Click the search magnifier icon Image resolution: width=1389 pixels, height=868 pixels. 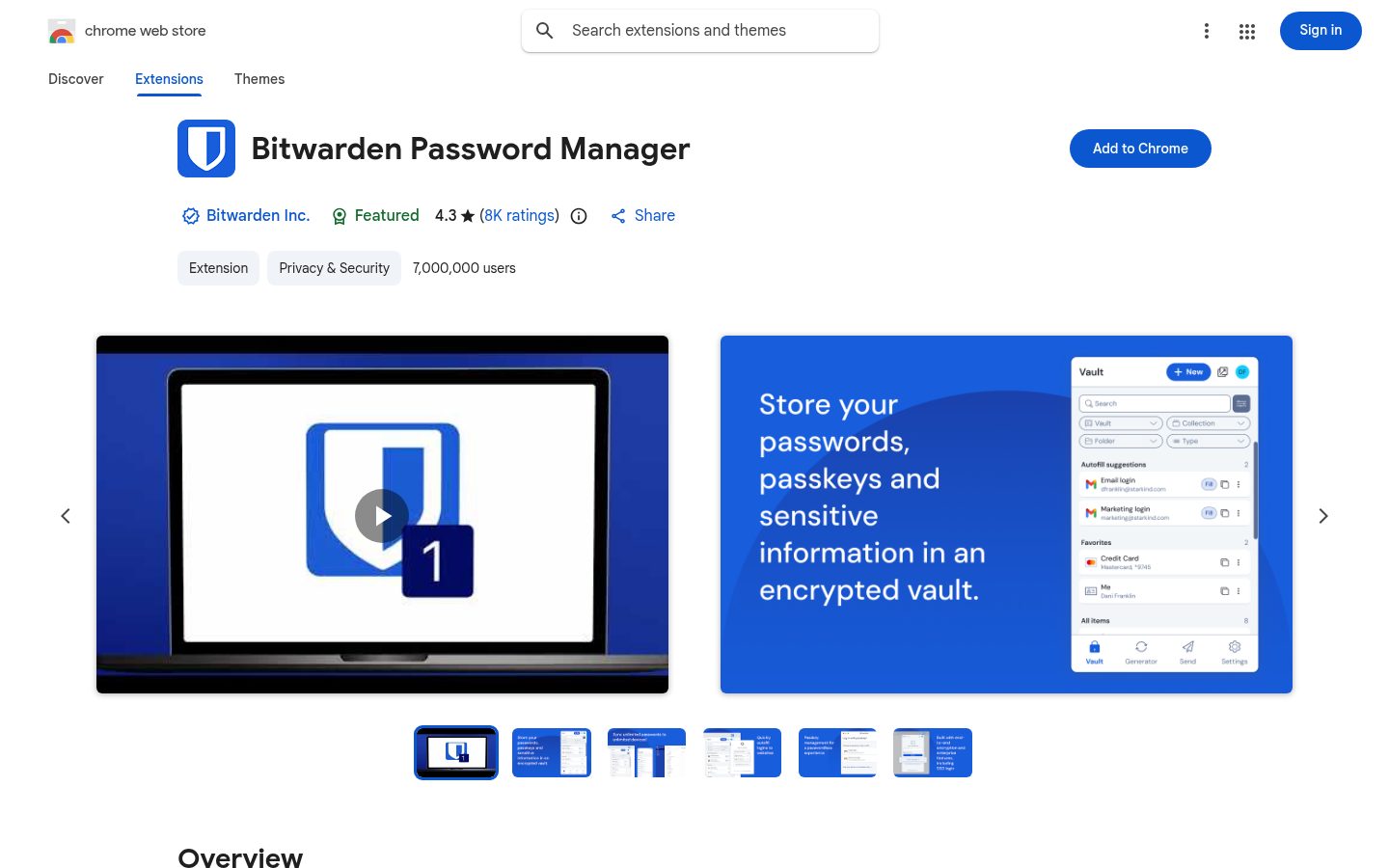click(x=545, y=31)
